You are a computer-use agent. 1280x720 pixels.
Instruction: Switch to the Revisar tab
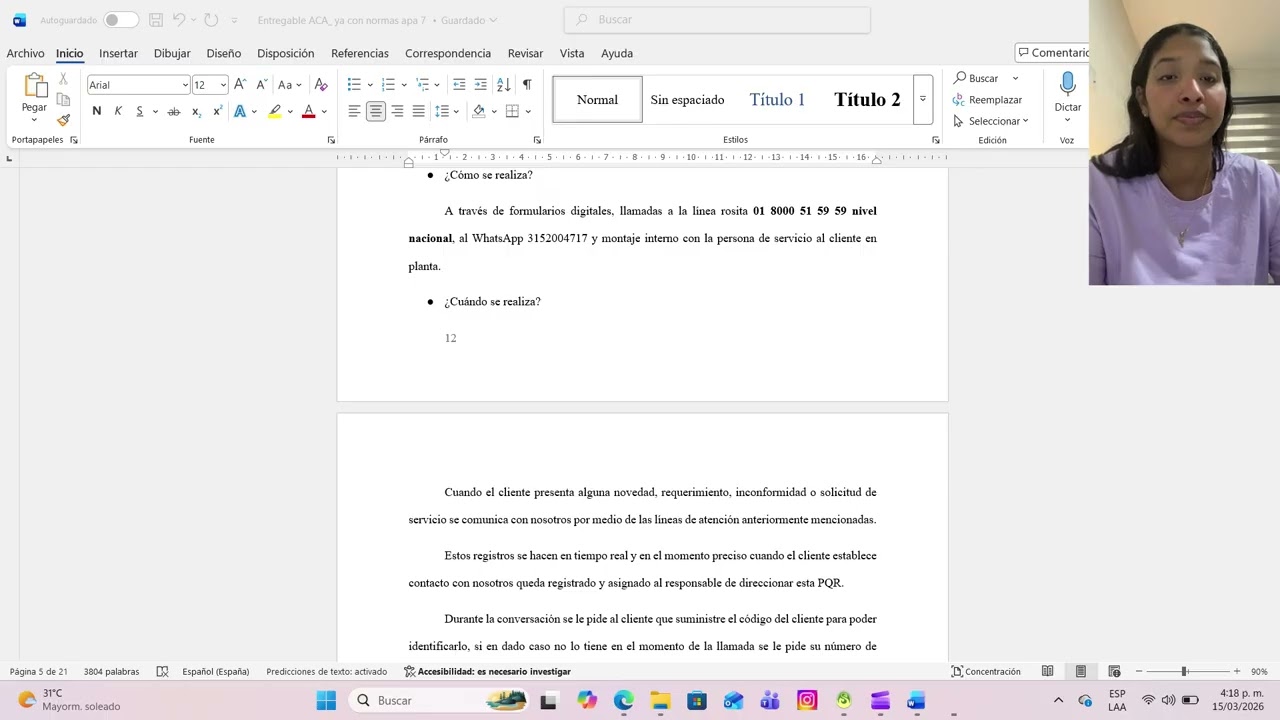525,53
